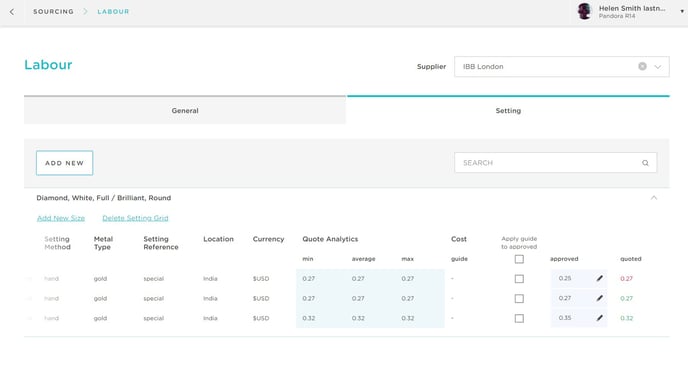Toggle the header Apply guide to approved checkbox
The image size is (688, 389).
click(x=519, y=259)
